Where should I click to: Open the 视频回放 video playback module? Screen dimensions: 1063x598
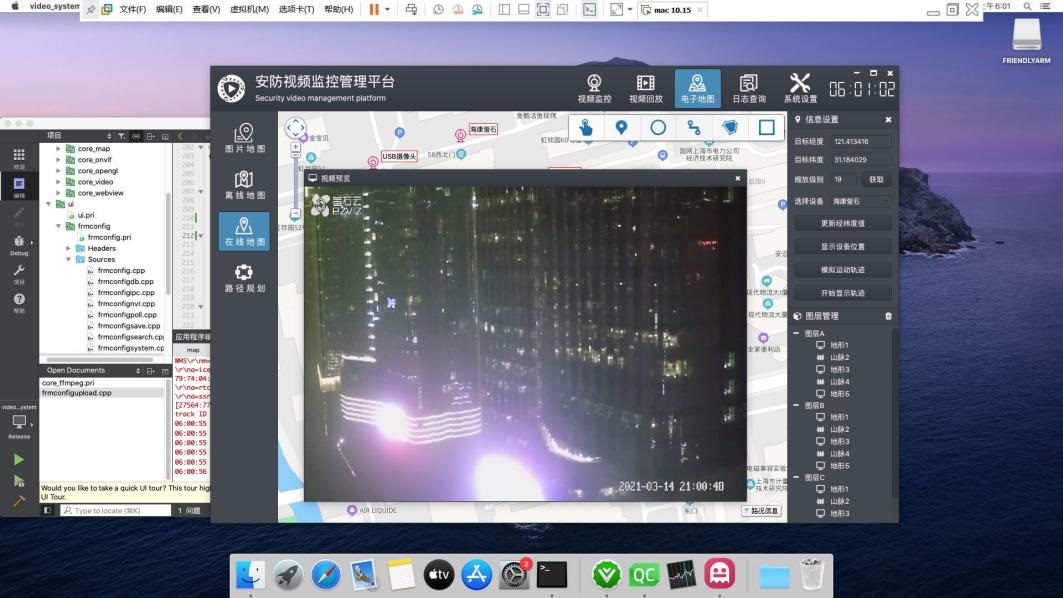tap(645, 88)
